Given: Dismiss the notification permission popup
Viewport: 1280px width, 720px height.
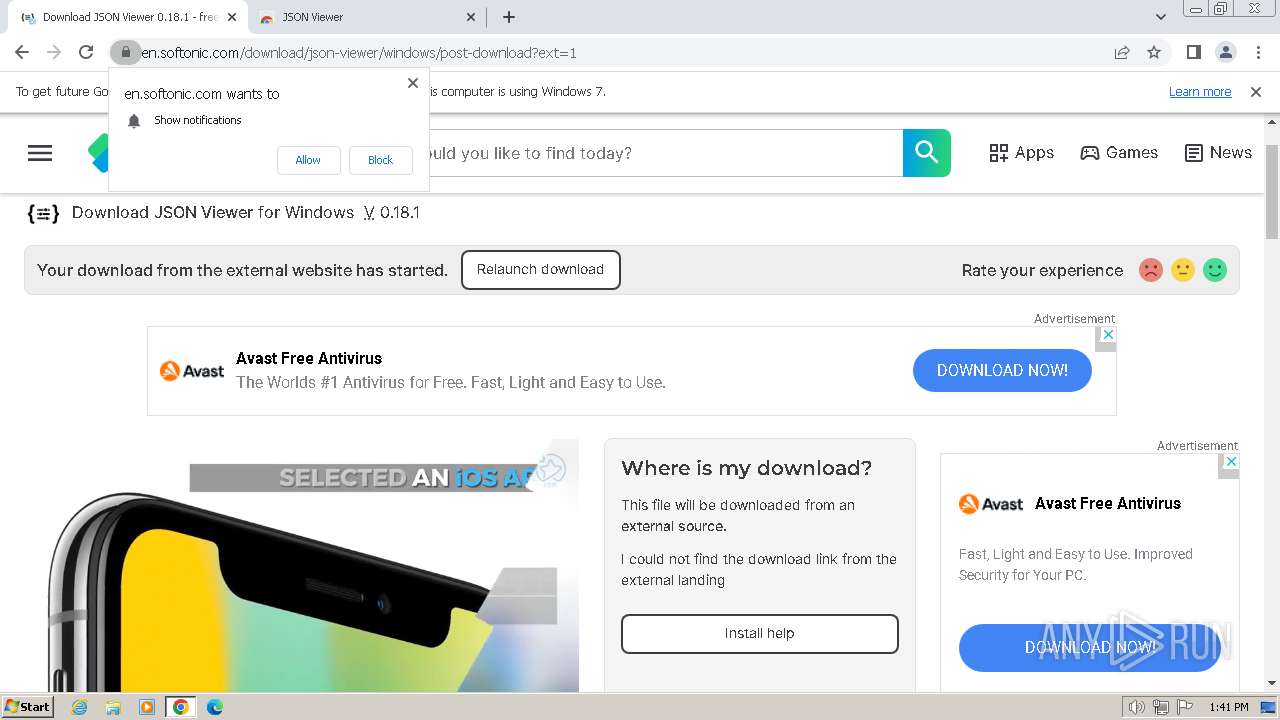Looking at the screenshot, I should 412,83.
